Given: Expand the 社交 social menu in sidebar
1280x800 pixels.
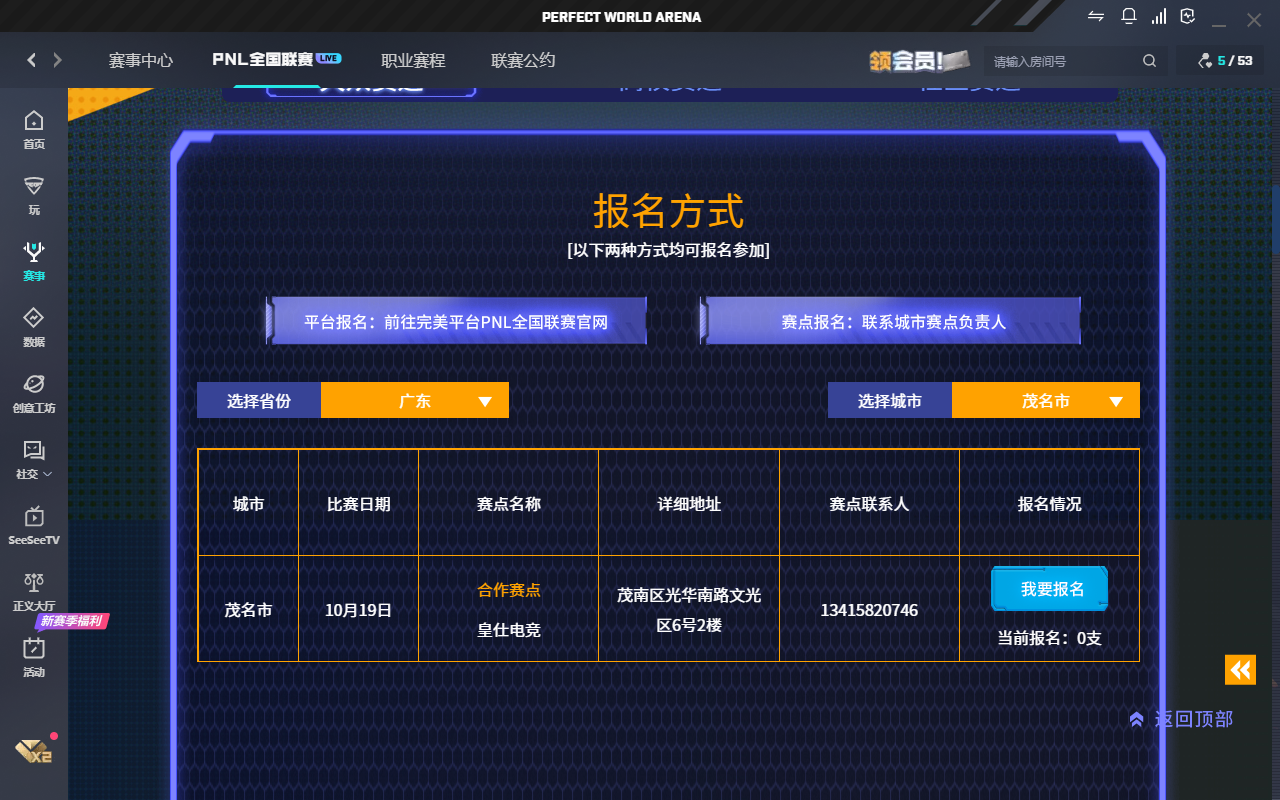Looking at the screenshot, I should coord(34,459).
